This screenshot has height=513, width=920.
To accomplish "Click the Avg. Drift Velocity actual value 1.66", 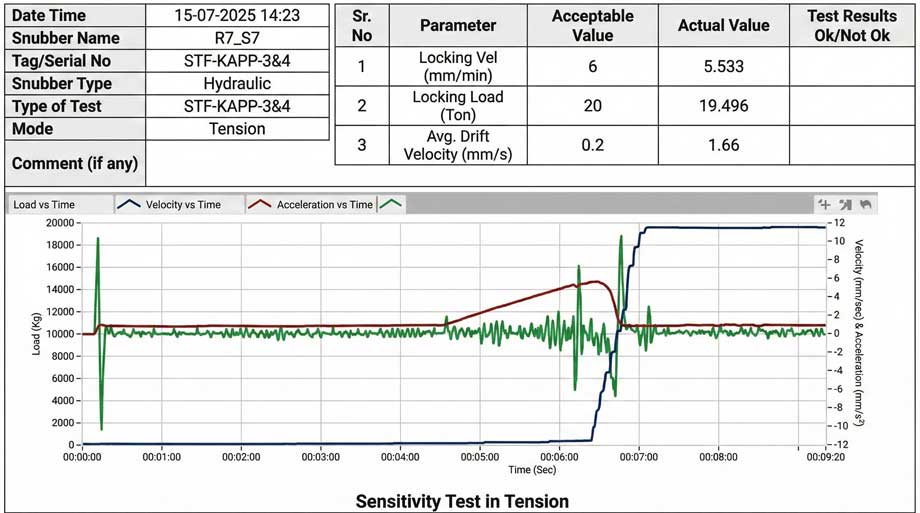I will point(723,145).
